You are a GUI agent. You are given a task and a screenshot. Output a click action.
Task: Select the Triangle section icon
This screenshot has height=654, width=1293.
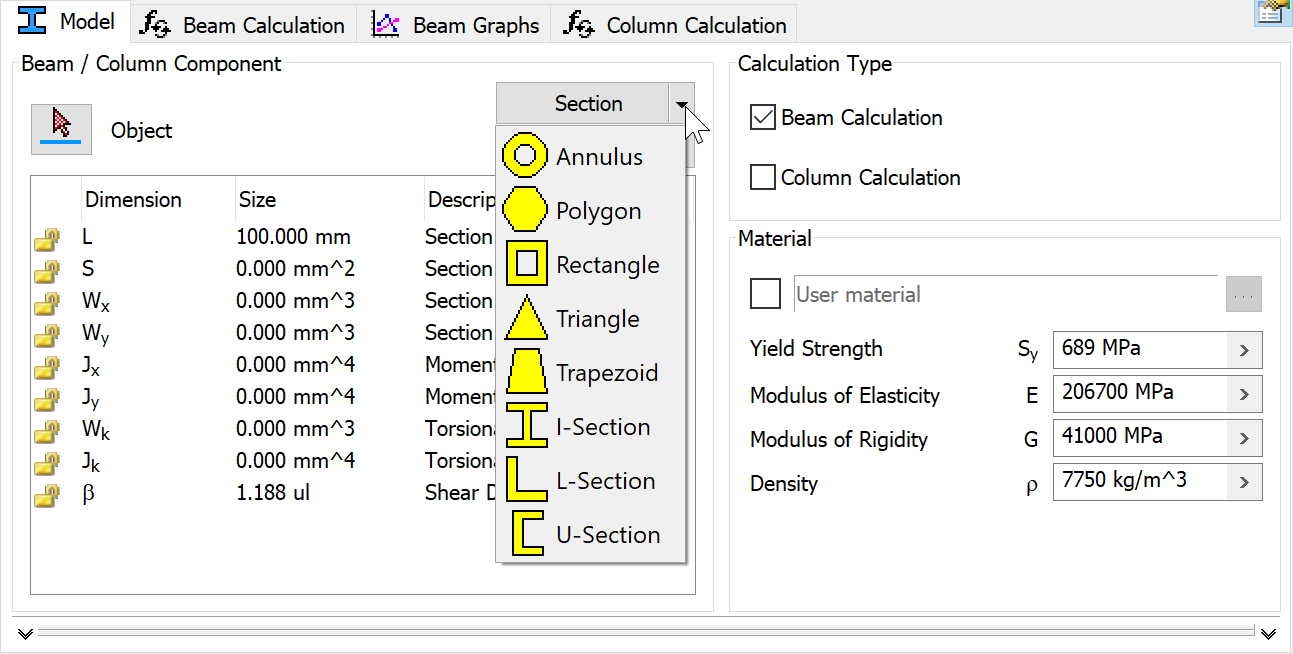pos(525,319)
